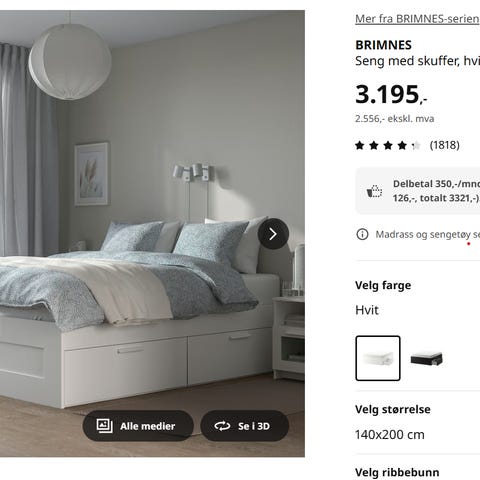This screenshot has height=480, width=480.
Task: Select the white Hvit color swatch
Action: (x=378, y=358)
